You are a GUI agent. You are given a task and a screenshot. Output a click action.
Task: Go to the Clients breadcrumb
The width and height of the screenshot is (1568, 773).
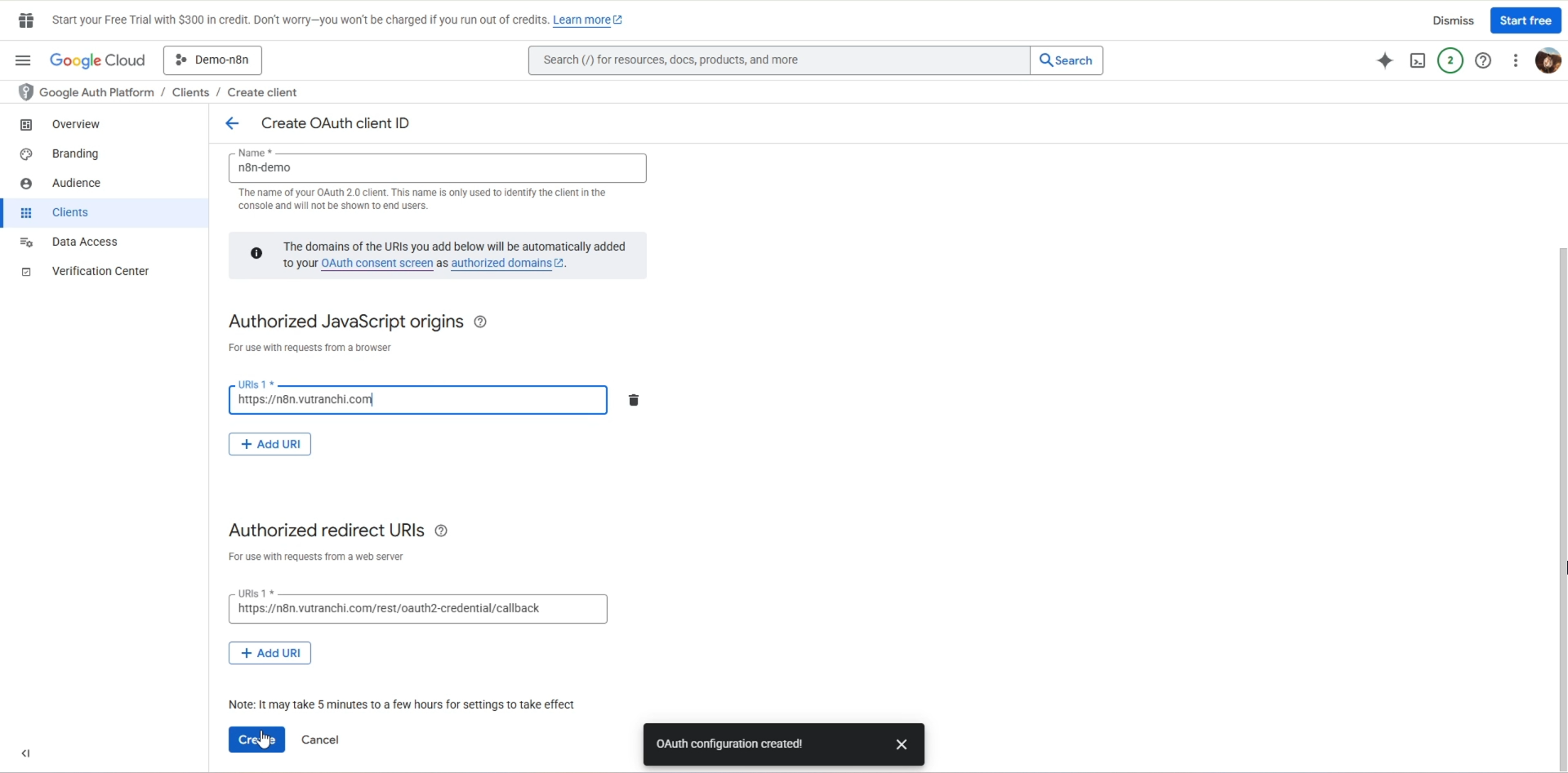[x=190, y=92]
